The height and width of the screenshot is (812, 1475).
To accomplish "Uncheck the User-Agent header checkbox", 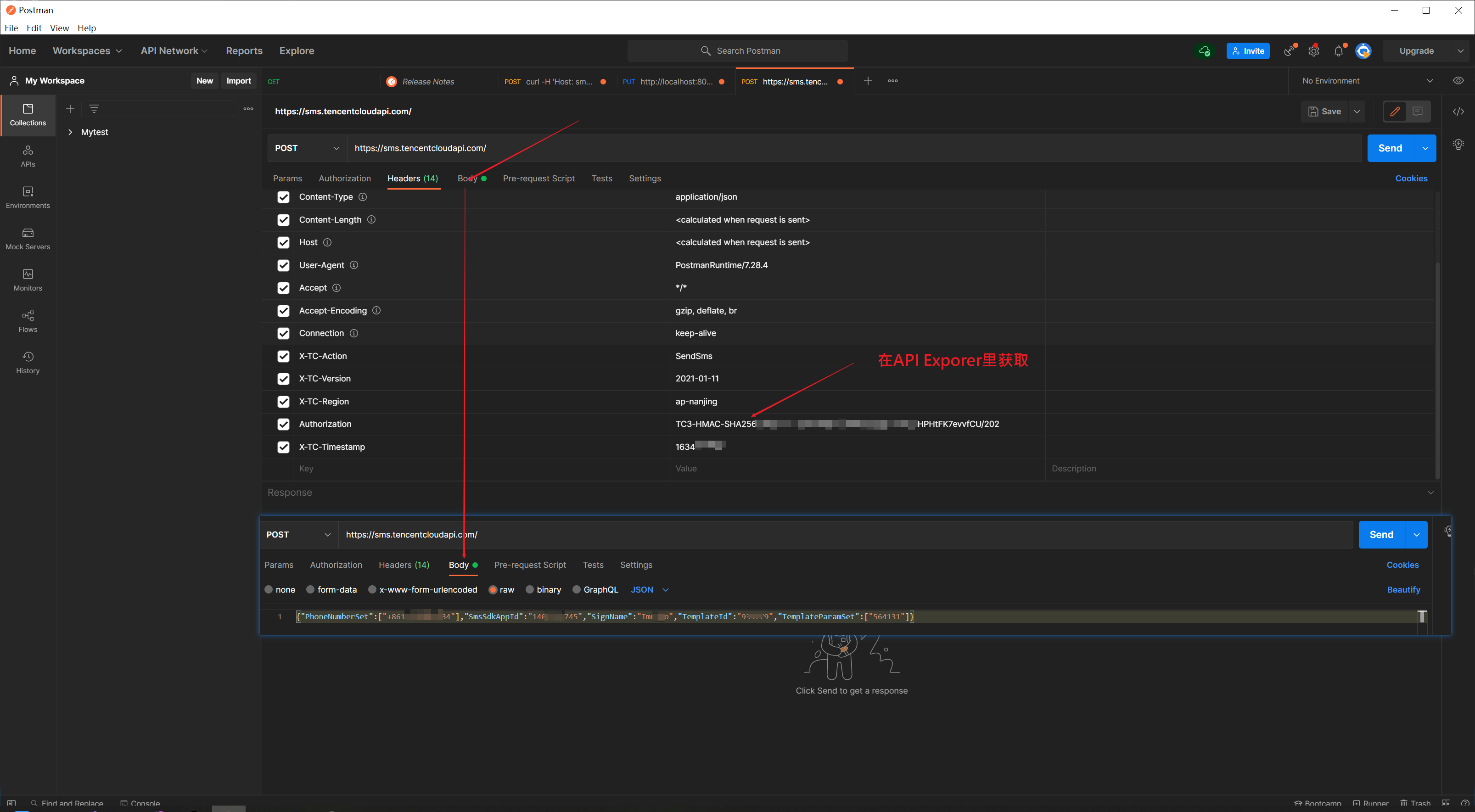I will [x=283, y=265].
